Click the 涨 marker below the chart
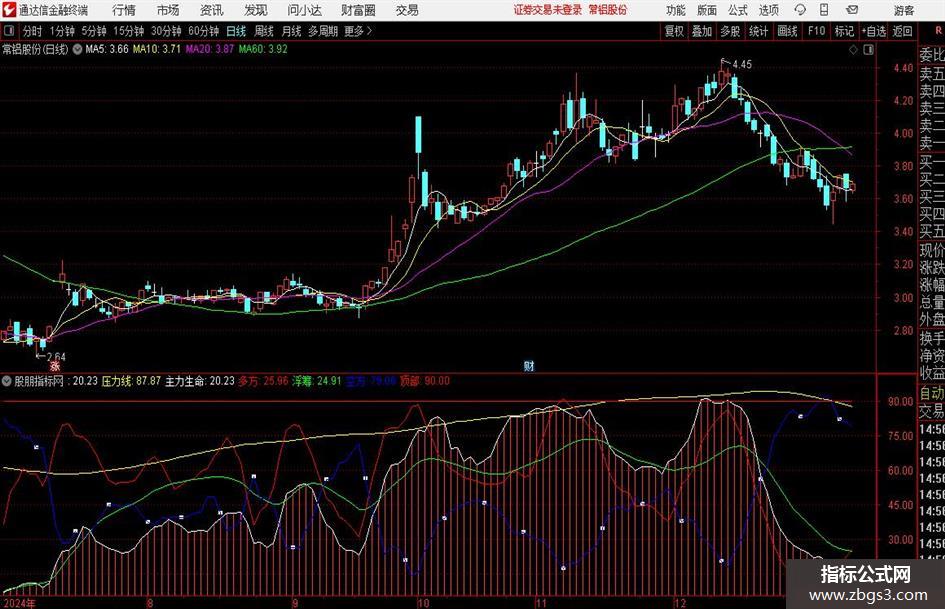Screen dimensions: 945x609 (55, 365)
